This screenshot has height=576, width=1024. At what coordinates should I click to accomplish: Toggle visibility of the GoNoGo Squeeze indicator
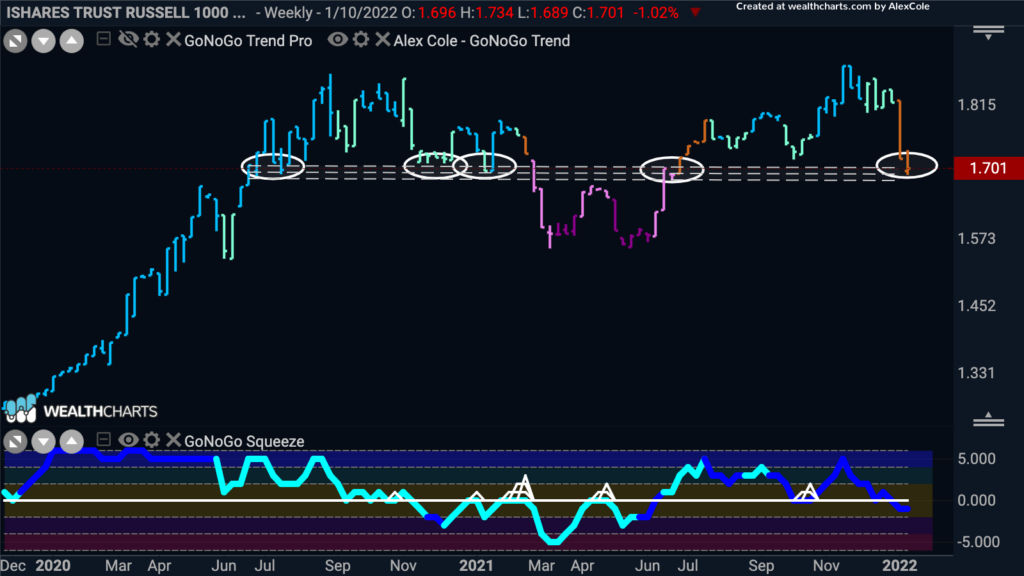pyautogui.click(x=128, y=440)
